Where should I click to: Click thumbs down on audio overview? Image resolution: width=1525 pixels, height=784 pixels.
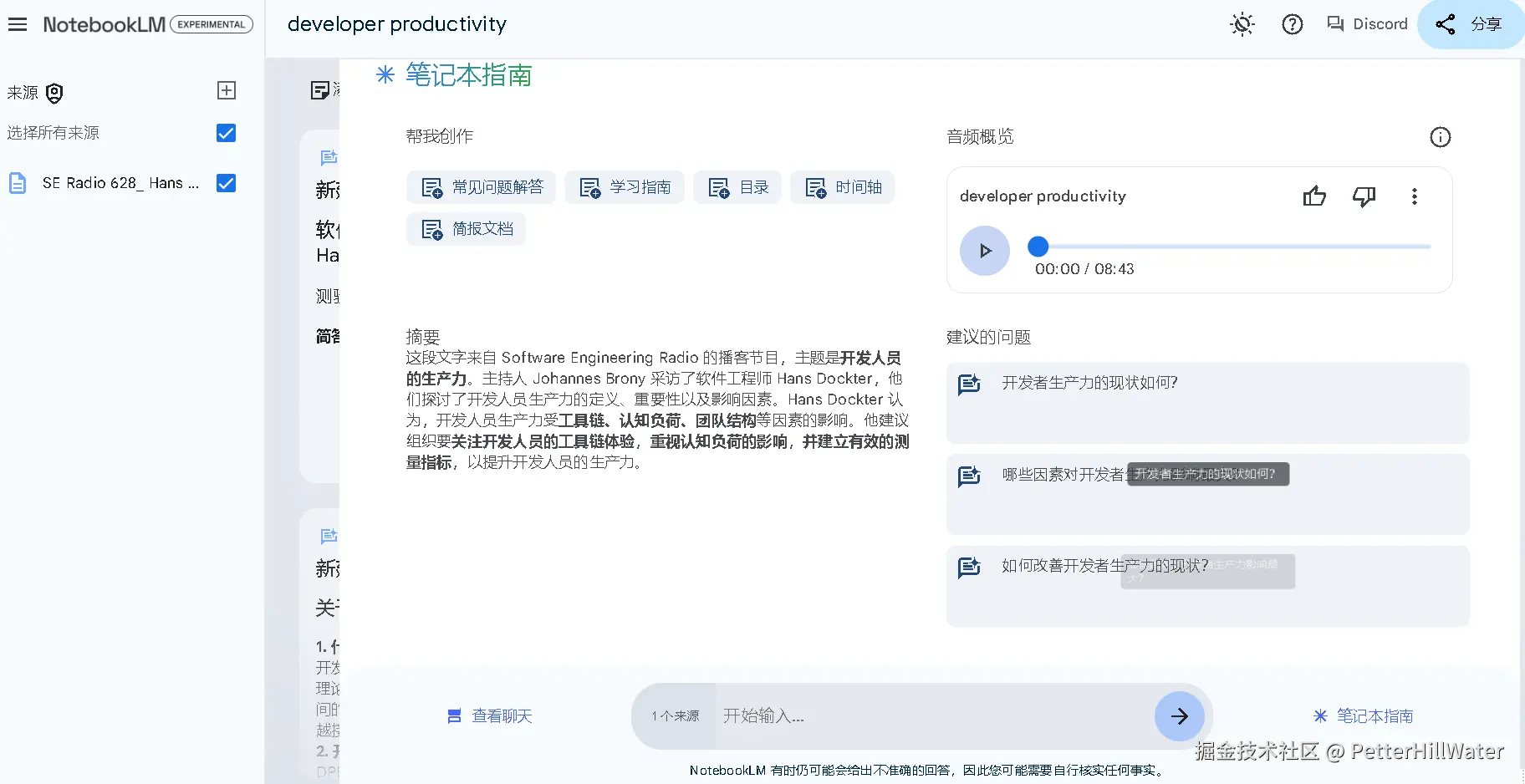[x=1364, y=196]
